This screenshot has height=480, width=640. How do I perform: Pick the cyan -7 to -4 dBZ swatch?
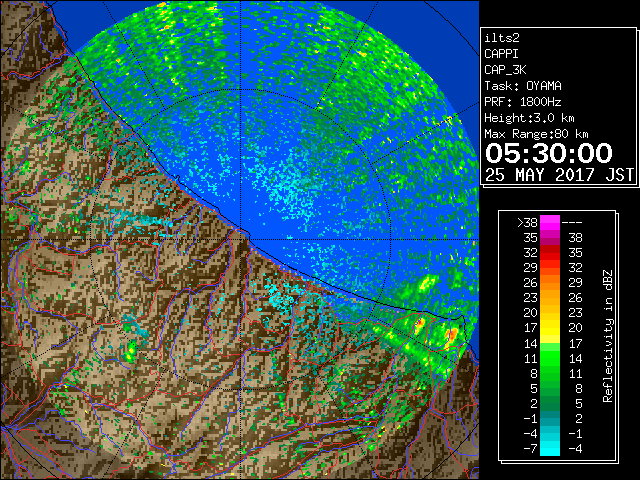click(550, 449)
